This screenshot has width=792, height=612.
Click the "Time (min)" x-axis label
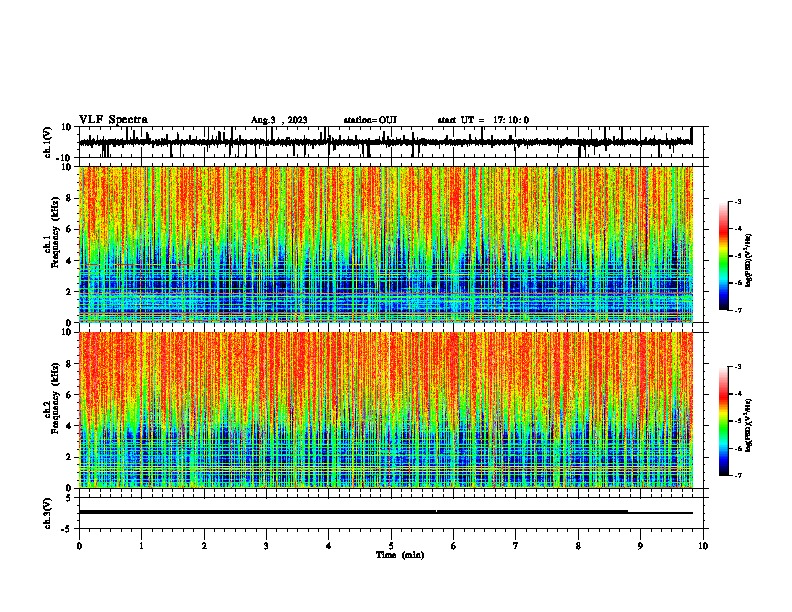tap(400, 555)
